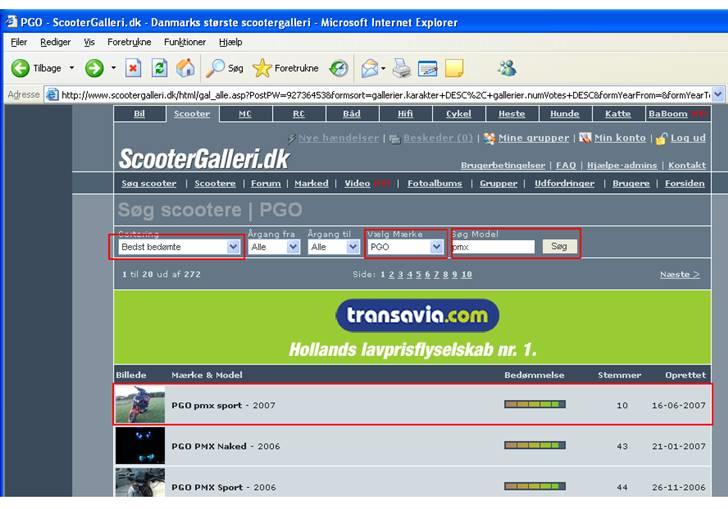Open the Mail envelope toolbar icon
The image size is (728, 509).
[370, 68]
